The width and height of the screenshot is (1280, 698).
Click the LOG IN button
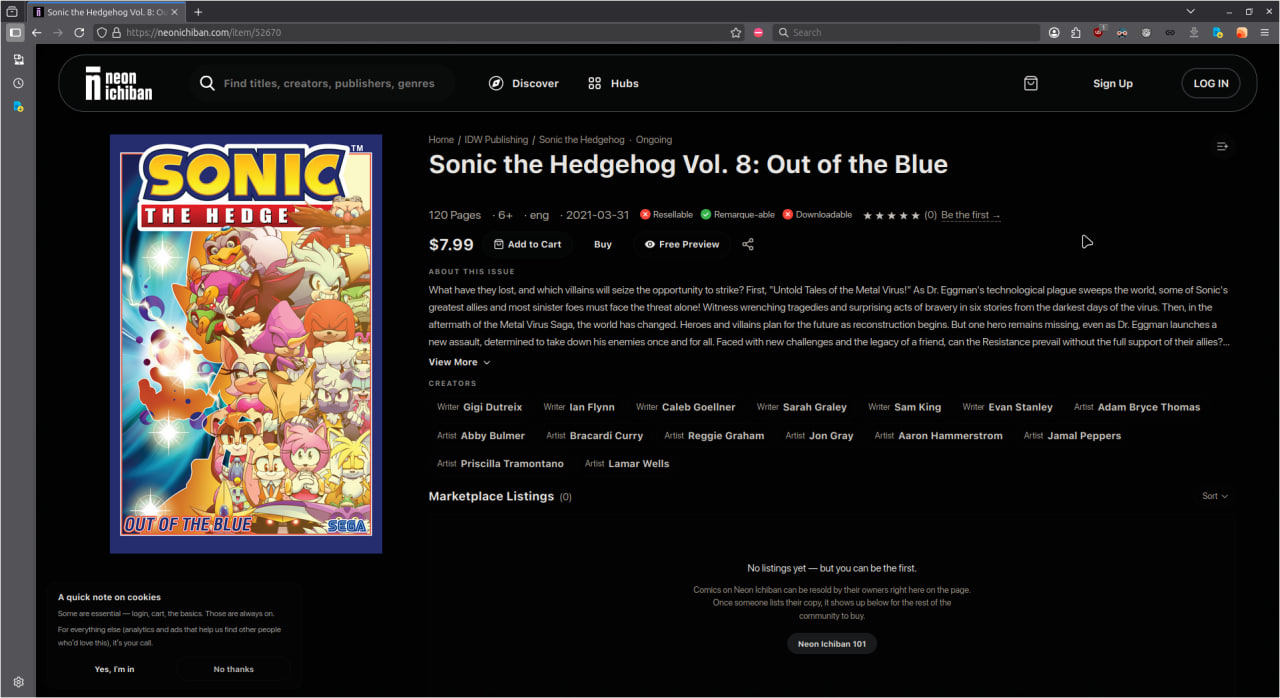pyautogui.click(x=1211, y=83)
